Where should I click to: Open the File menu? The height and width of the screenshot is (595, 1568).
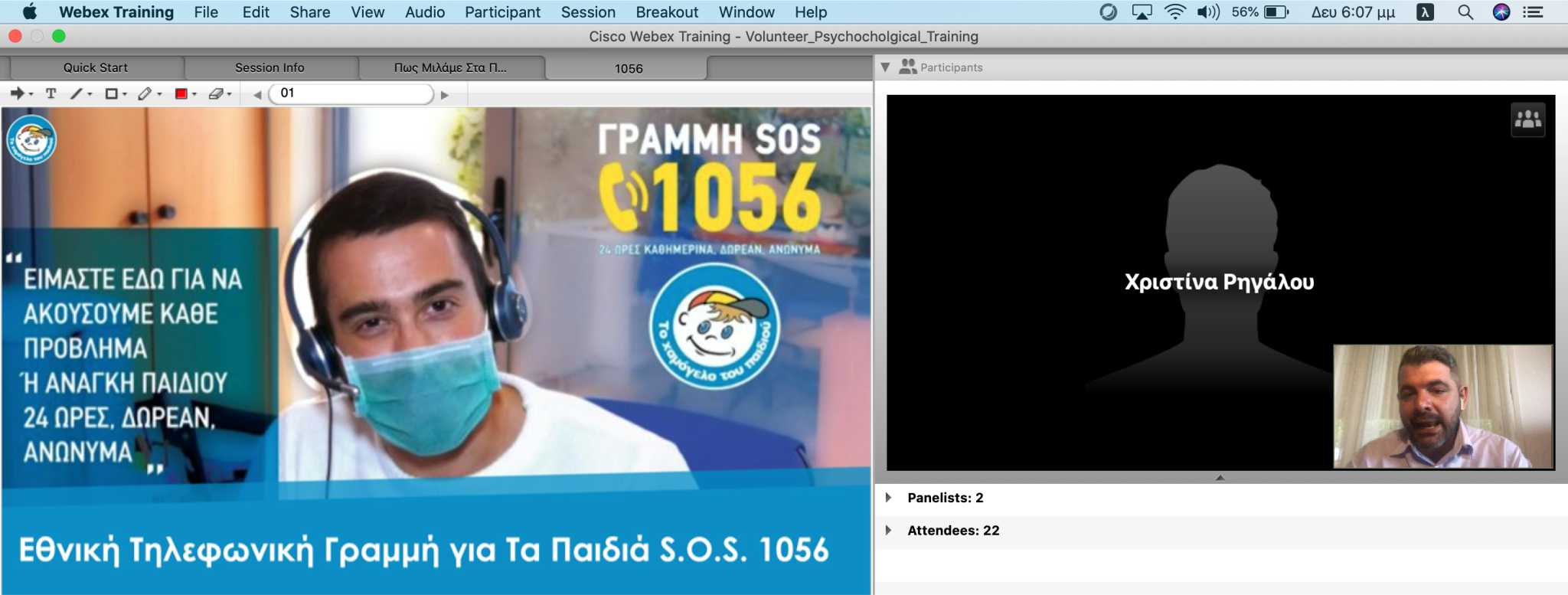(x=206, y=12)
